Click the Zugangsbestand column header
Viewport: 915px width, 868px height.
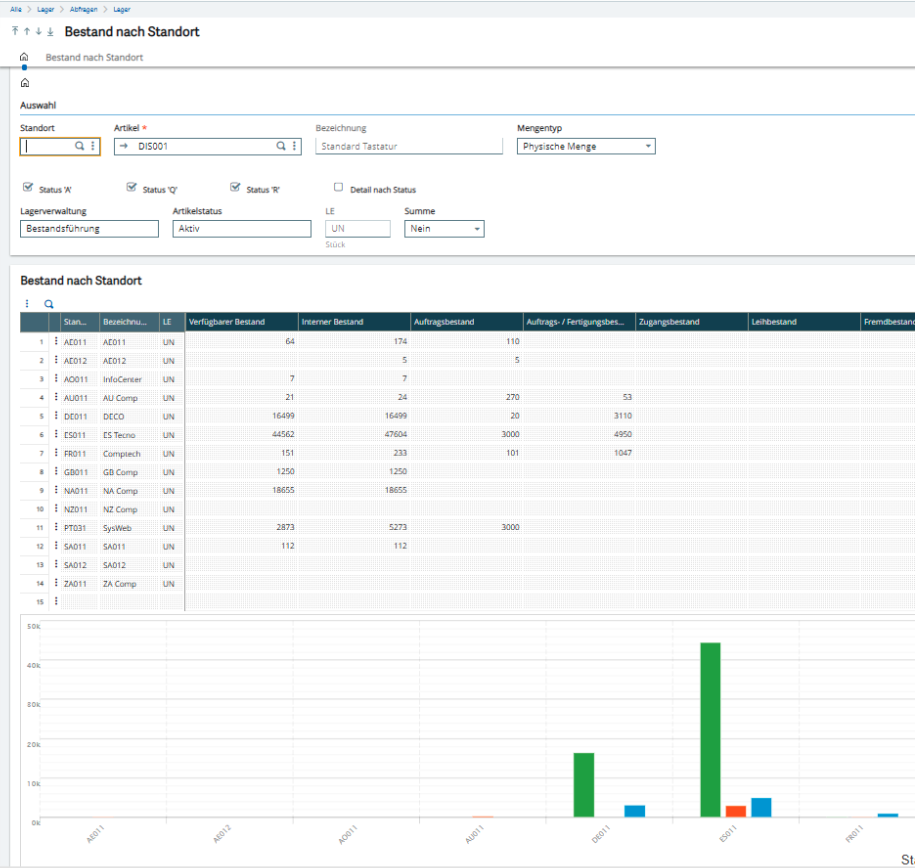click(692, 322)
